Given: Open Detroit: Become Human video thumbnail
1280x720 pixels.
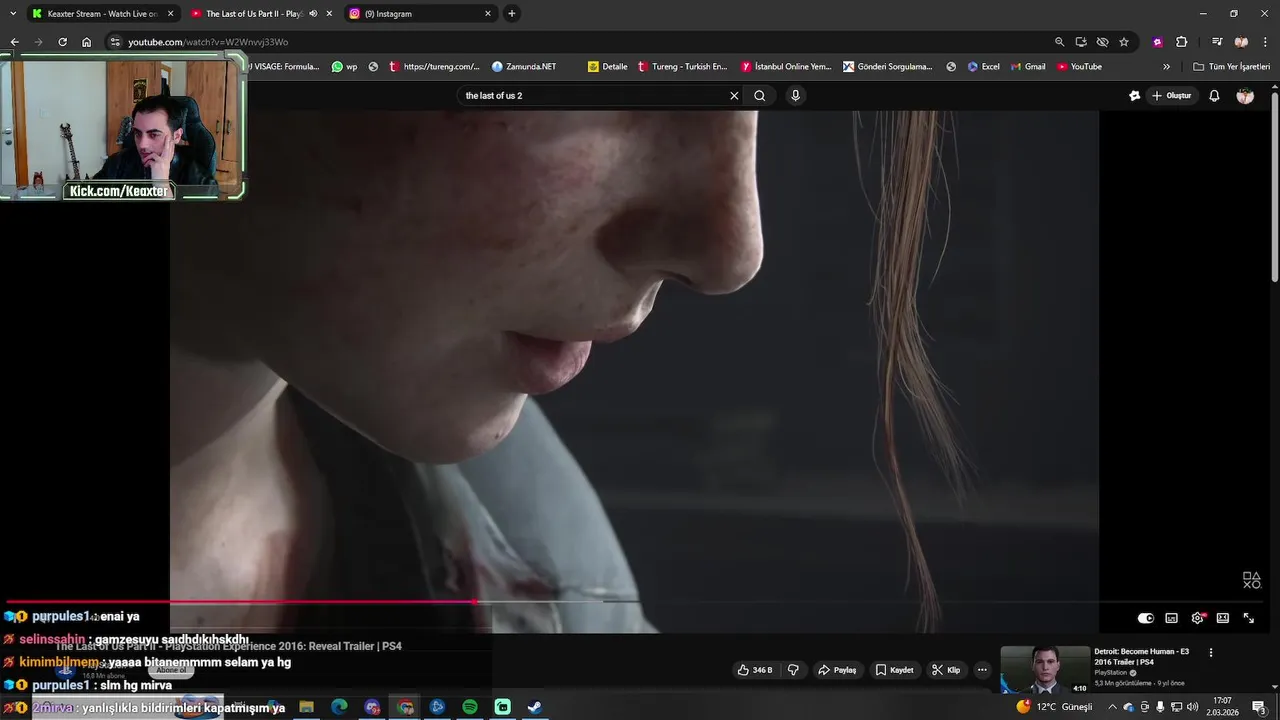Looking at the screenshot, I should coord(1045,670).
